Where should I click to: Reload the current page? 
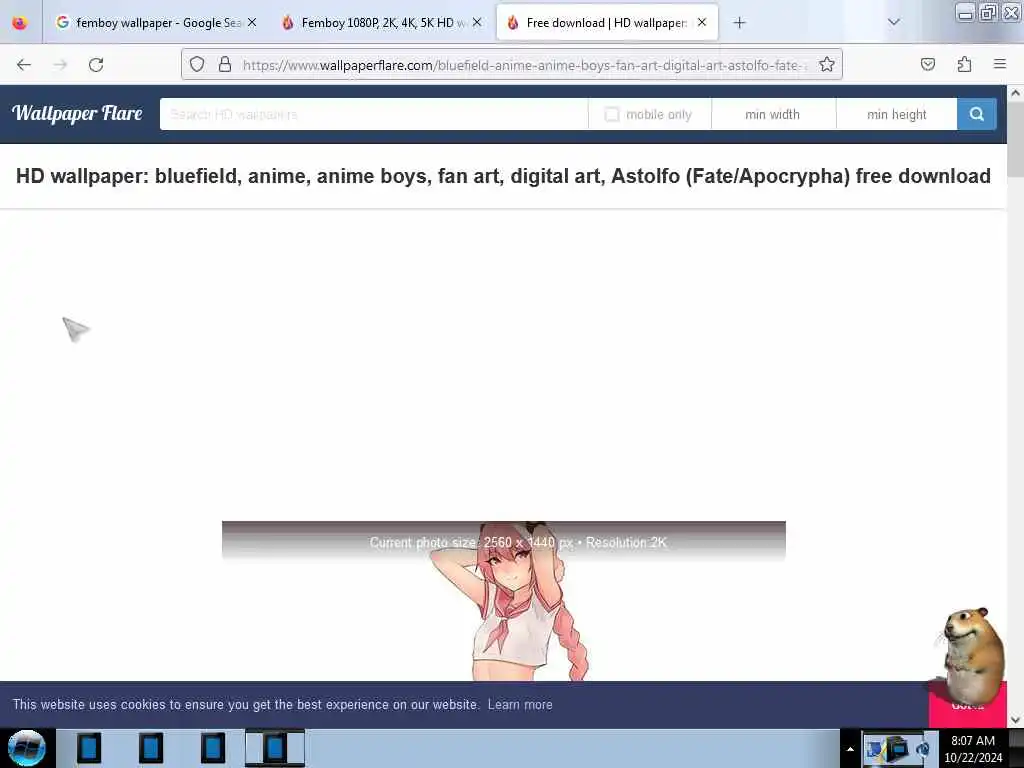pyautogui.click(x=96, y=65)
